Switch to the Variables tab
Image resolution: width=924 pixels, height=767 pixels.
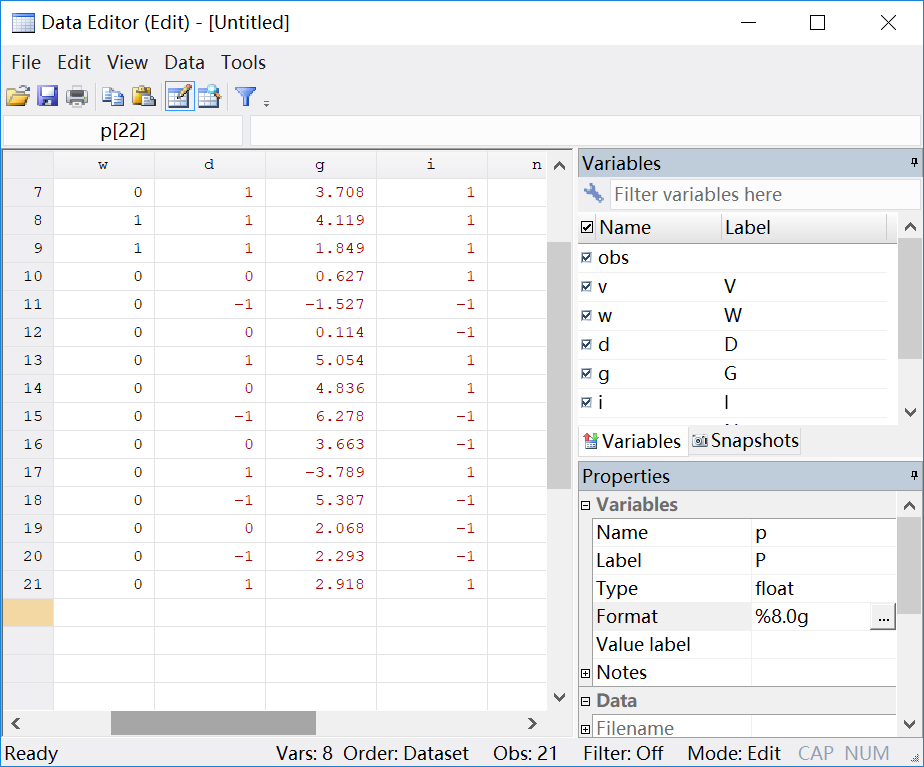tap(633, 441)
